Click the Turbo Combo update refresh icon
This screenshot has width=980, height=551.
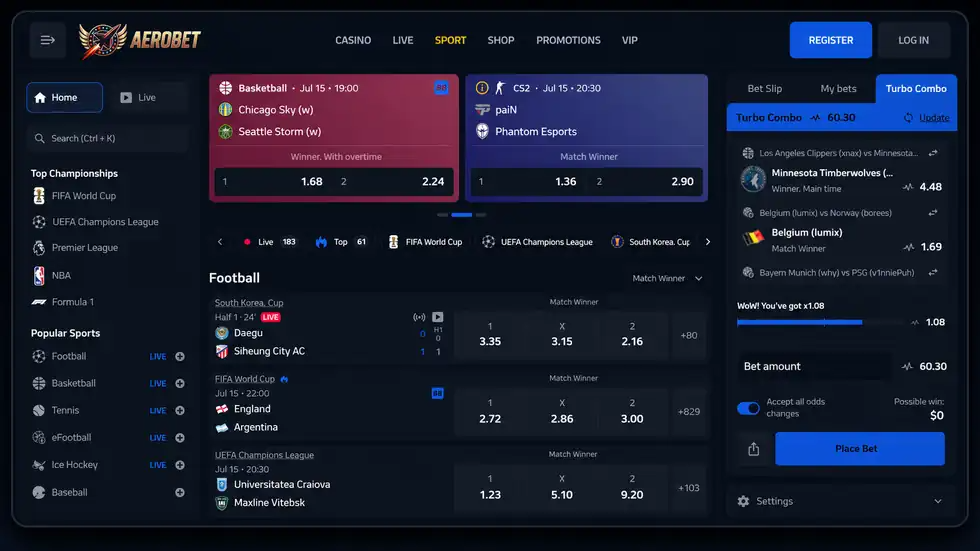pos(908,117)
